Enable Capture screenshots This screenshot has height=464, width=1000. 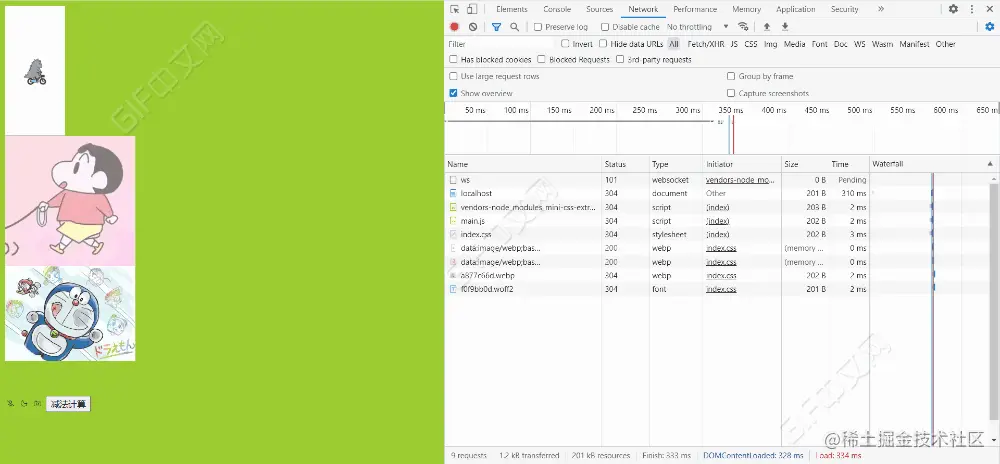pyautogui.click(x=731, y=93)
